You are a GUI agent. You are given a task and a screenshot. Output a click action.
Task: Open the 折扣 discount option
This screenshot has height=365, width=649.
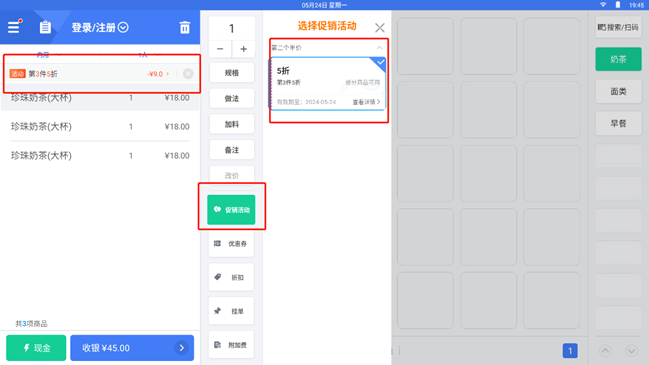[x=231, y=277]
